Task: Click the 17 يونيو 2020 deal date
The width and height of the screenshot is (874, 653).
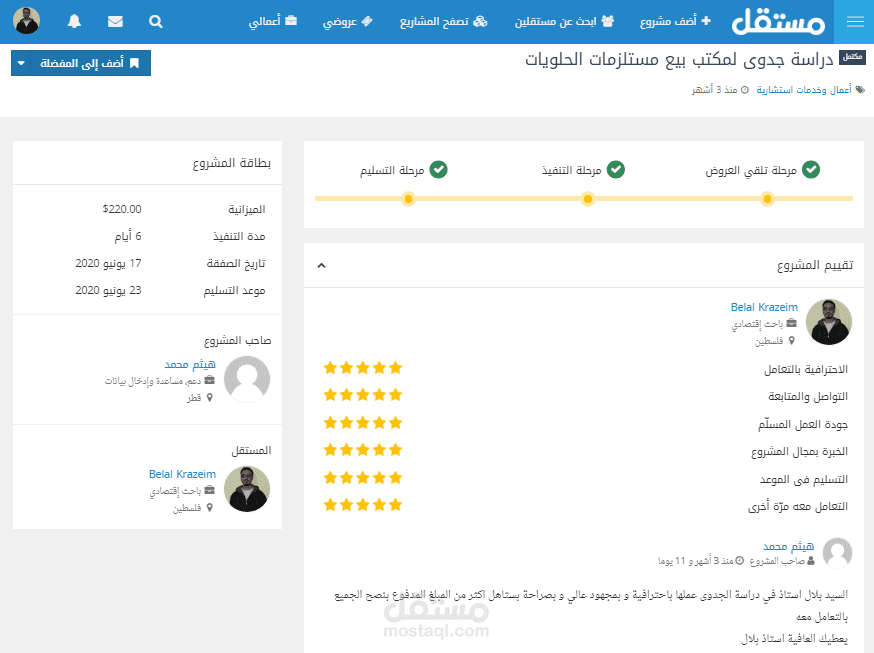Action: [x=109, y=263]
